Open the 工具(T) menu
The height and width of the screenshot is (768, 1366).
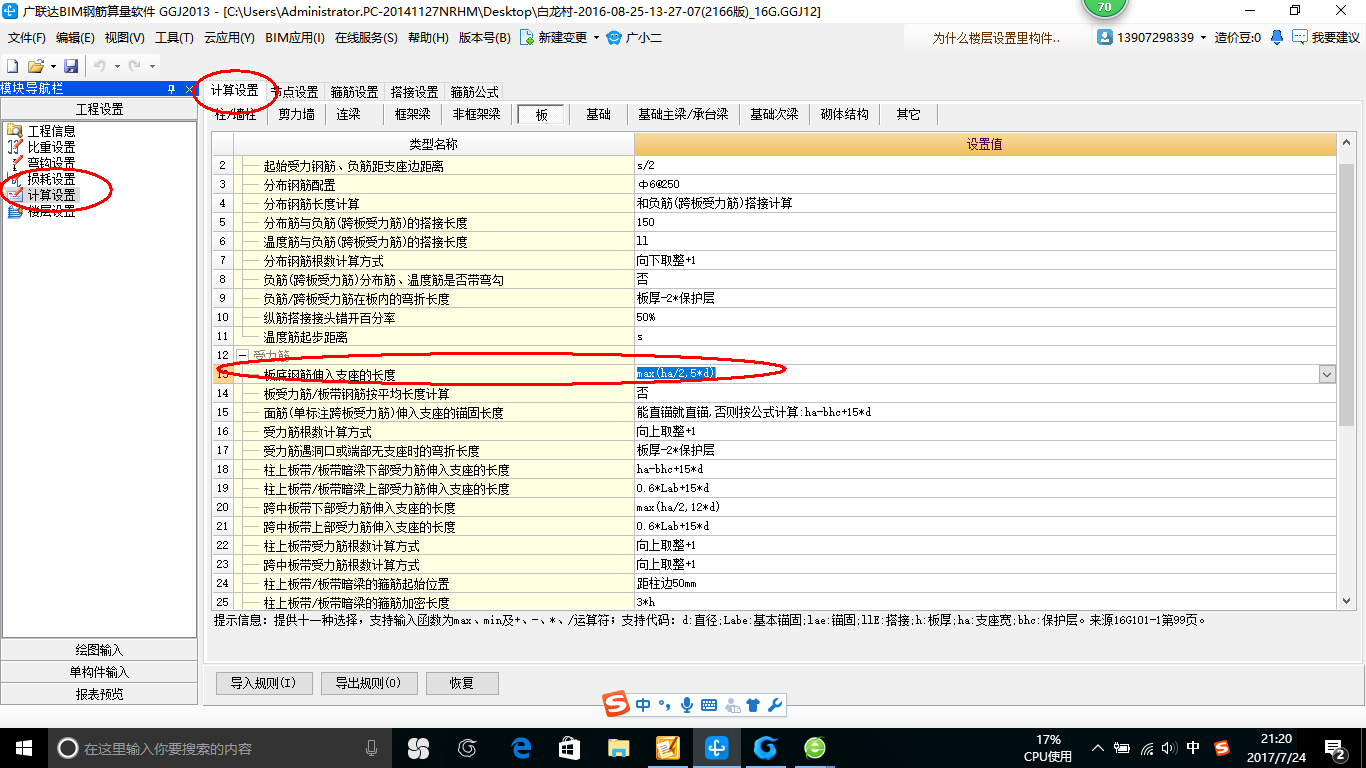[174, 38]
